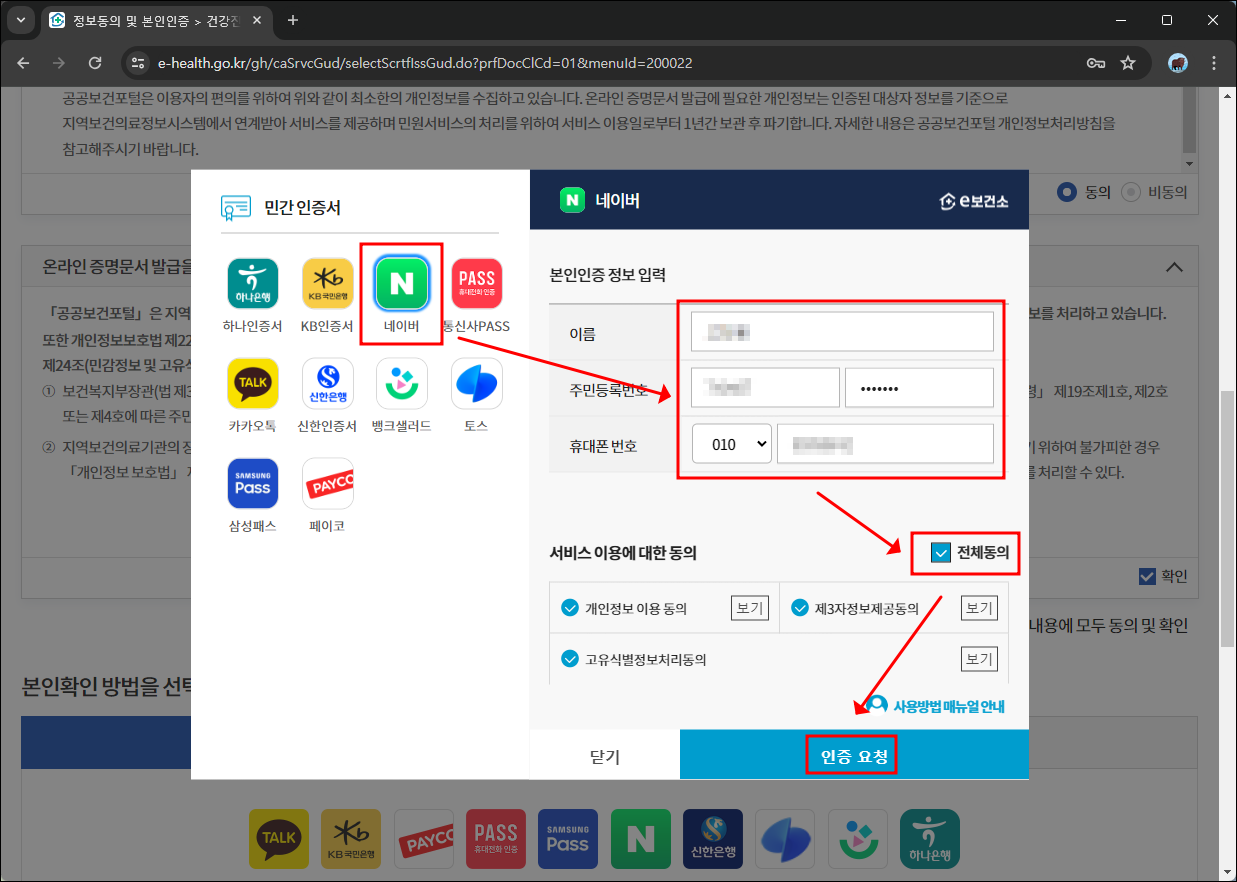This screenshot has height=882, width=1237.
Task: Select the 비동의 radio button
Action: tap(1131, 192)
